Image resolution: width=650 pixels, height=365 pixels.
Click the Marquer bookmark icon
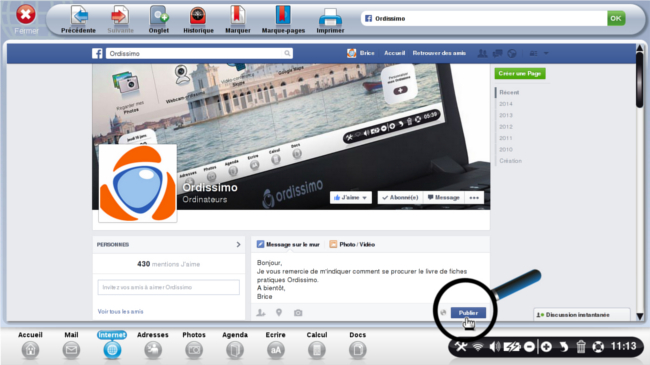point(238,19)
